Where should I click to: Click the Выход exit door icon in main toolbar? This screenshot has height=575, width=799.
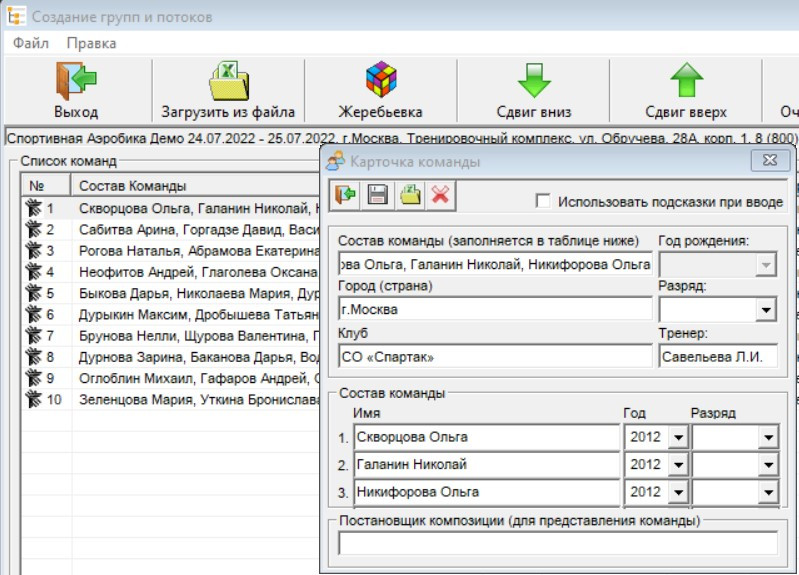(x=76, y=81)
